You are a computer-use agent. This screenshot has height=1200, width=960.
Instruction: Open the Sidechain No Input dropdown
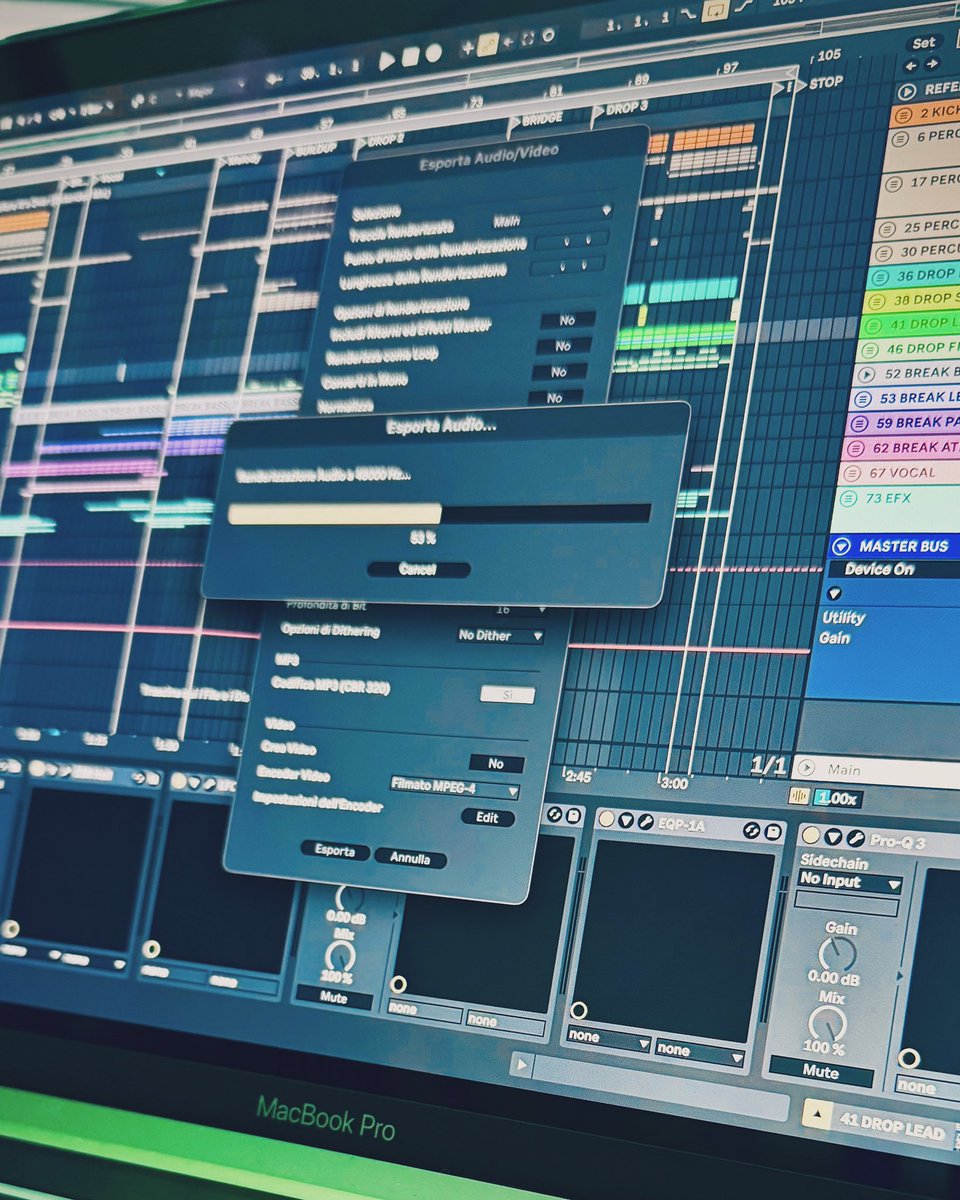coord(849,883)
